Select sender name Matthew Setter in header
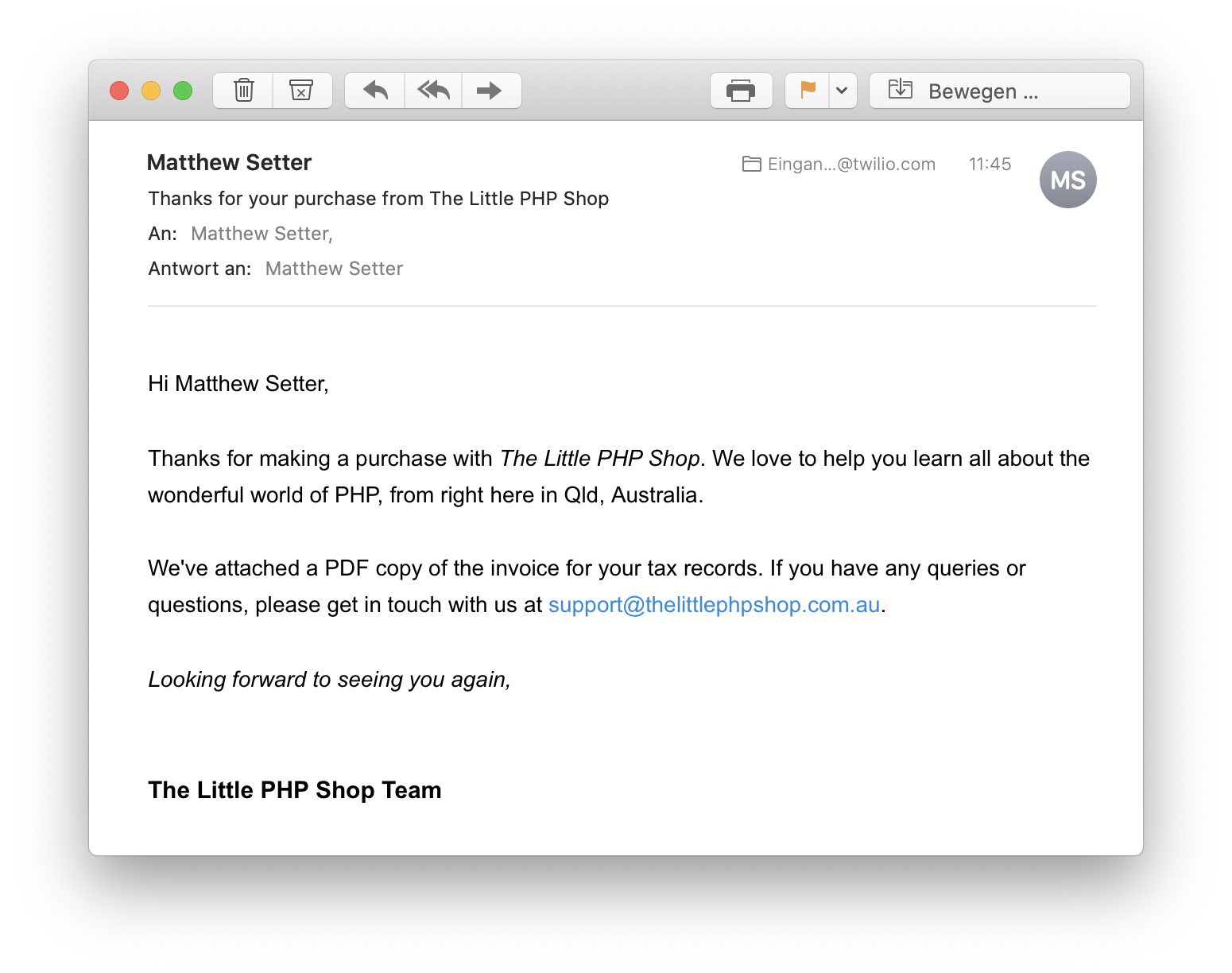The width and height of the screenshot is (1232, 973). [229, 162]
